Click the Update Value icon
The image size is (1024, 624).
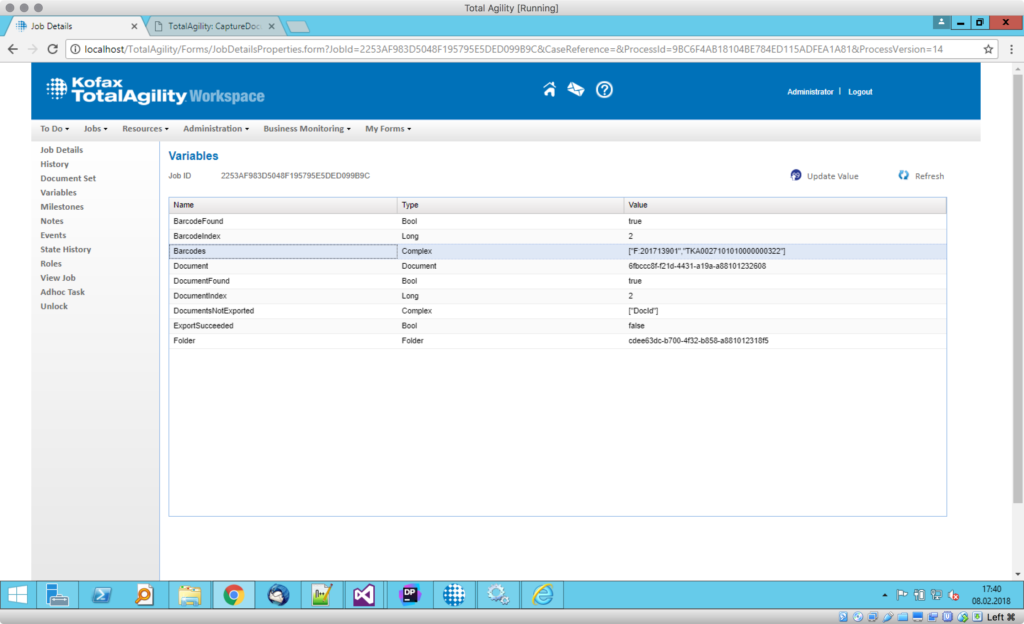click(x=796, y=175)
